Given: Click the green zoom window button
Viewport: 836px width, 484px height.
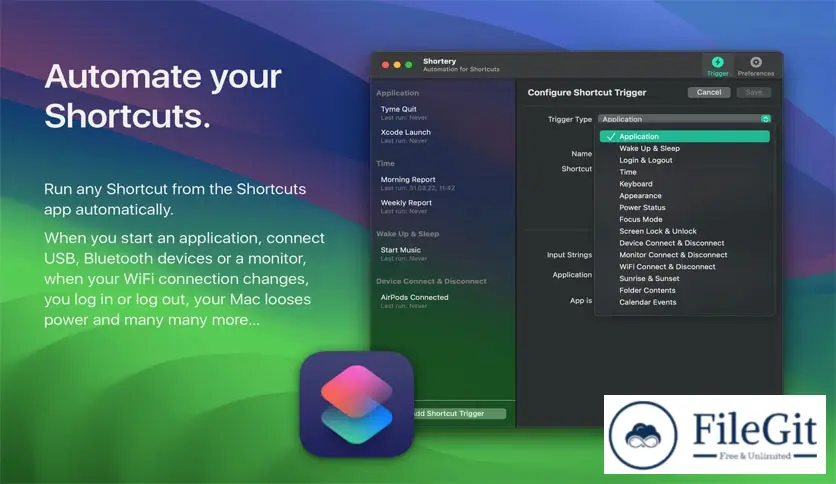Looking at the screenshot, I should [408, 65].
